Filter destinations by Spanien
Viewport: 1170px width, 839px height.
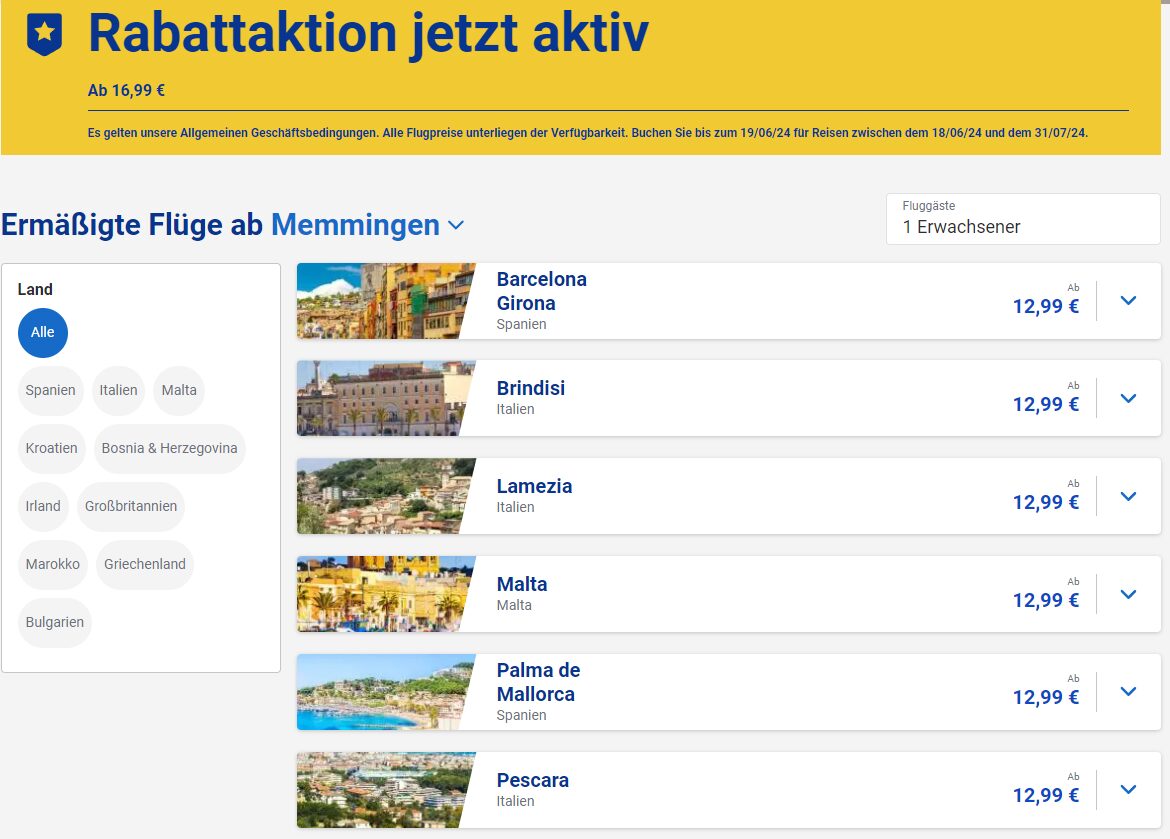50,390
